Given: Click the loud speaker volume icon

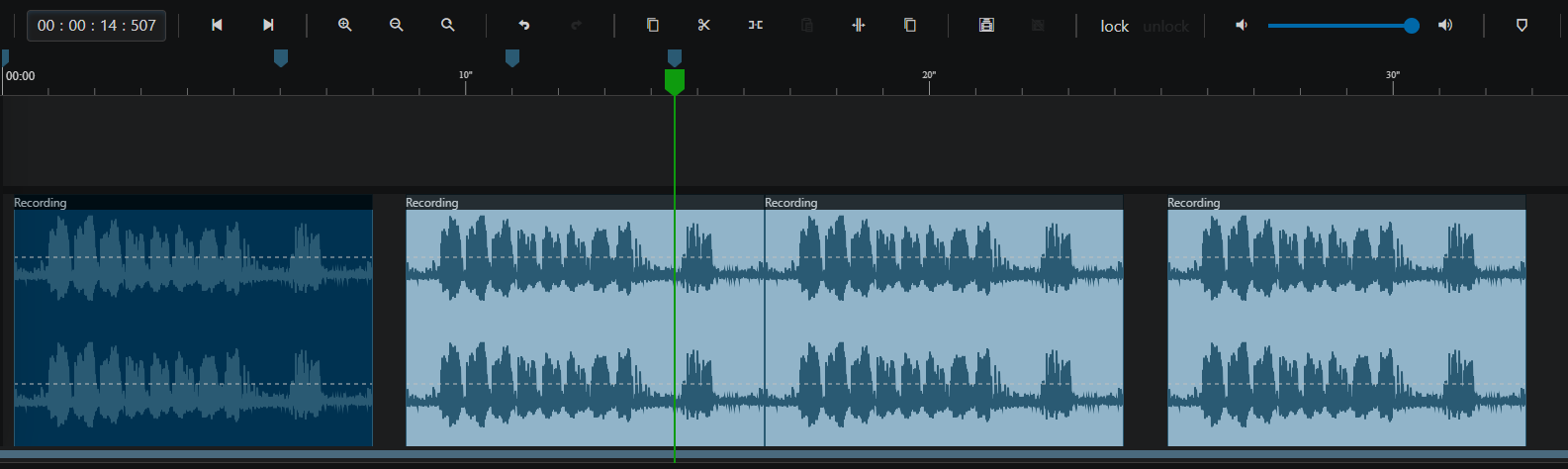Looking at the screenshot, I should pos(1445,25).
